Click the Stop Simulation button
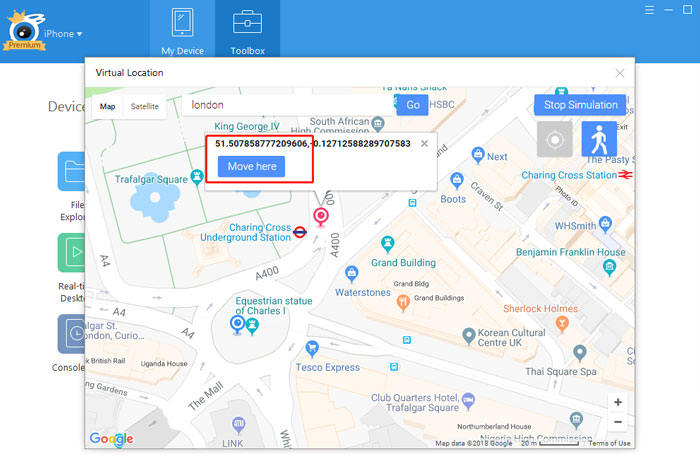Image resolution: width=700 pixels, height=470 pixels. 580,105
